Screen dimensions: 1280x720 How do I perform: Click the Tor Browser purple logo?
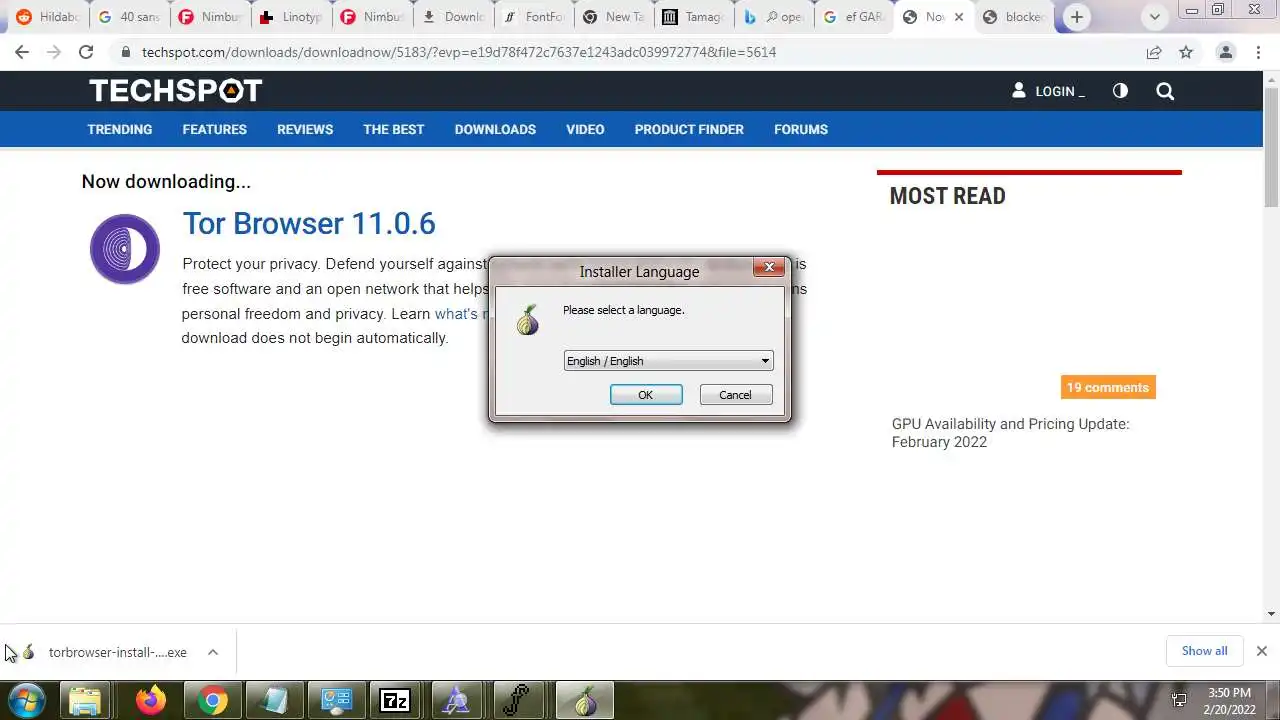point(125,249)
